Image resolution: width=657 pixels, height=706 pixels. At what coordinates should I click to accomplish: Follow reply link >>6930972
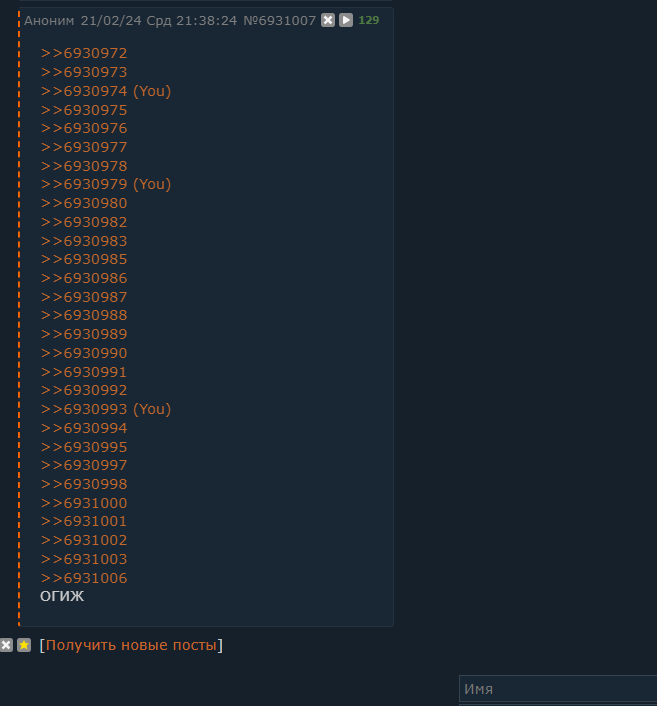pyautogui.click(x=84, y=53)
